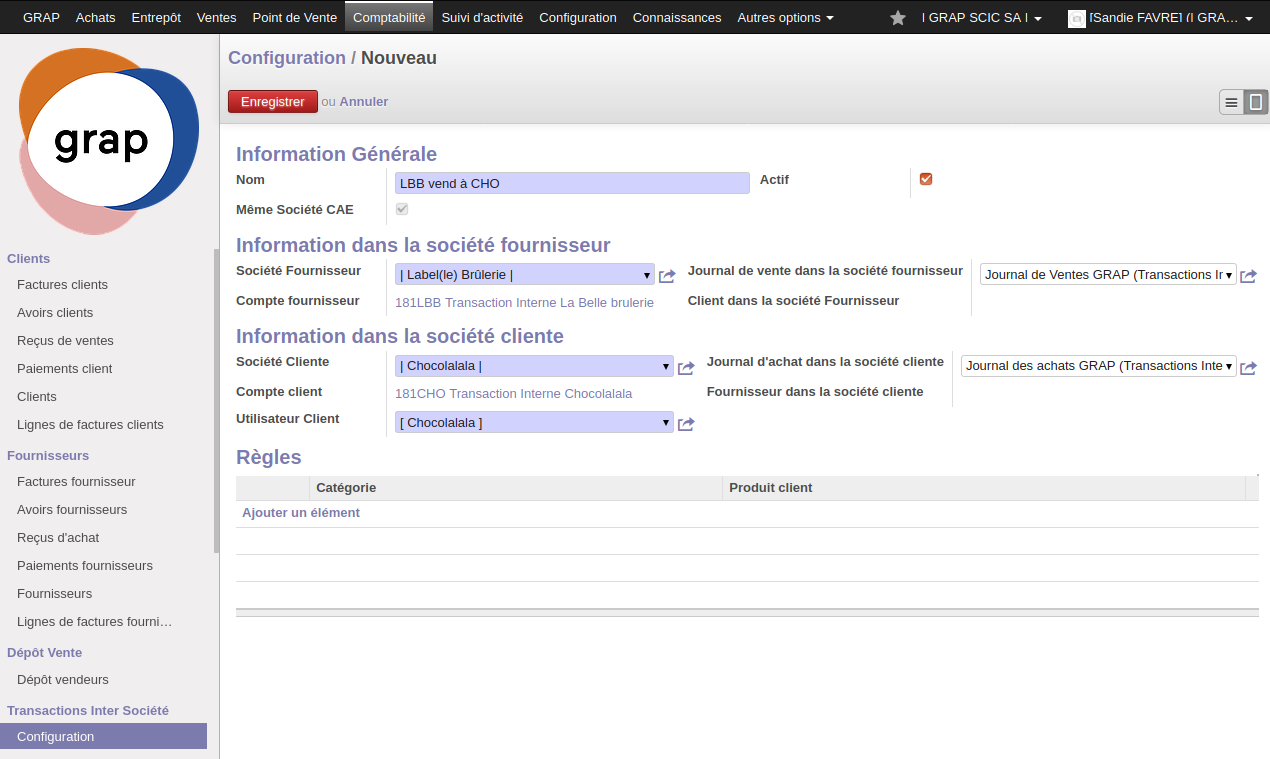Open Utilisateur Client external link icon
This screenshot has width=1270, height=759.
point(686,424)
